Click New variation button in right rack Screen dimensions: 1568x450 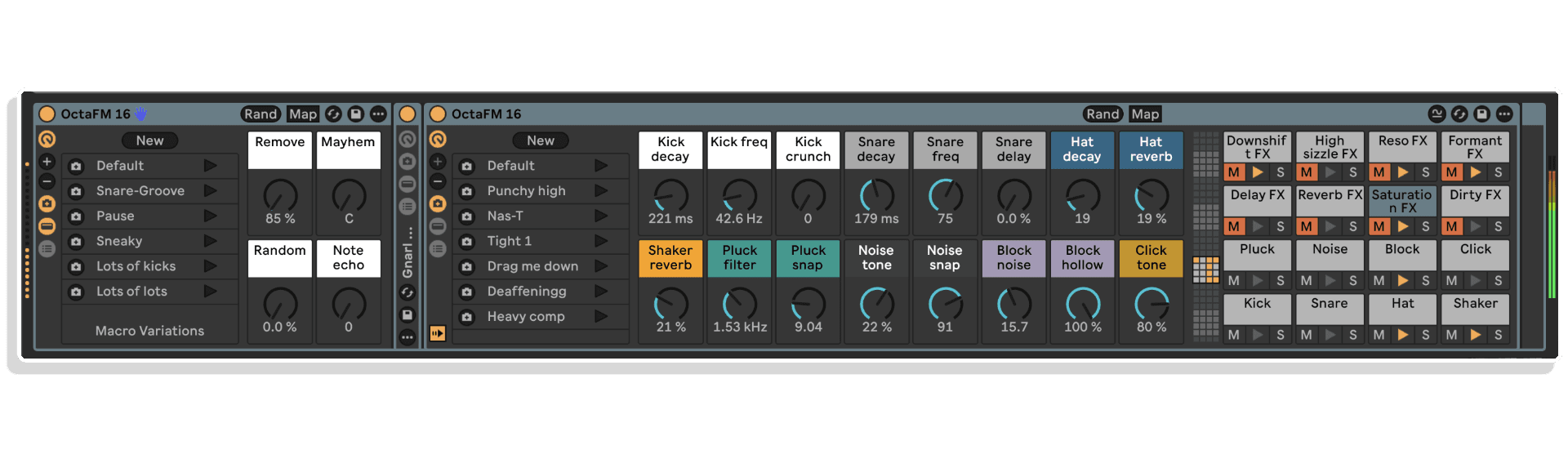coord(541,140)
